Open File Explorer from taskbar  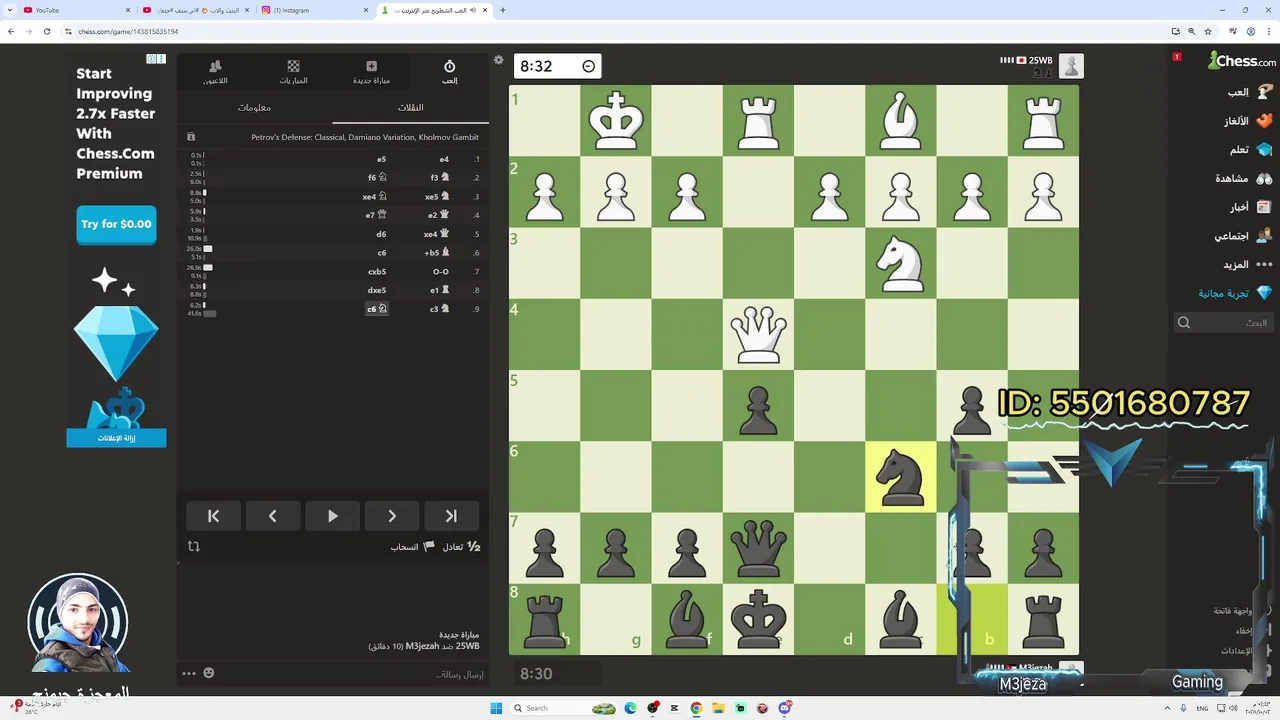pyautogui.click(x=718, y=708)
